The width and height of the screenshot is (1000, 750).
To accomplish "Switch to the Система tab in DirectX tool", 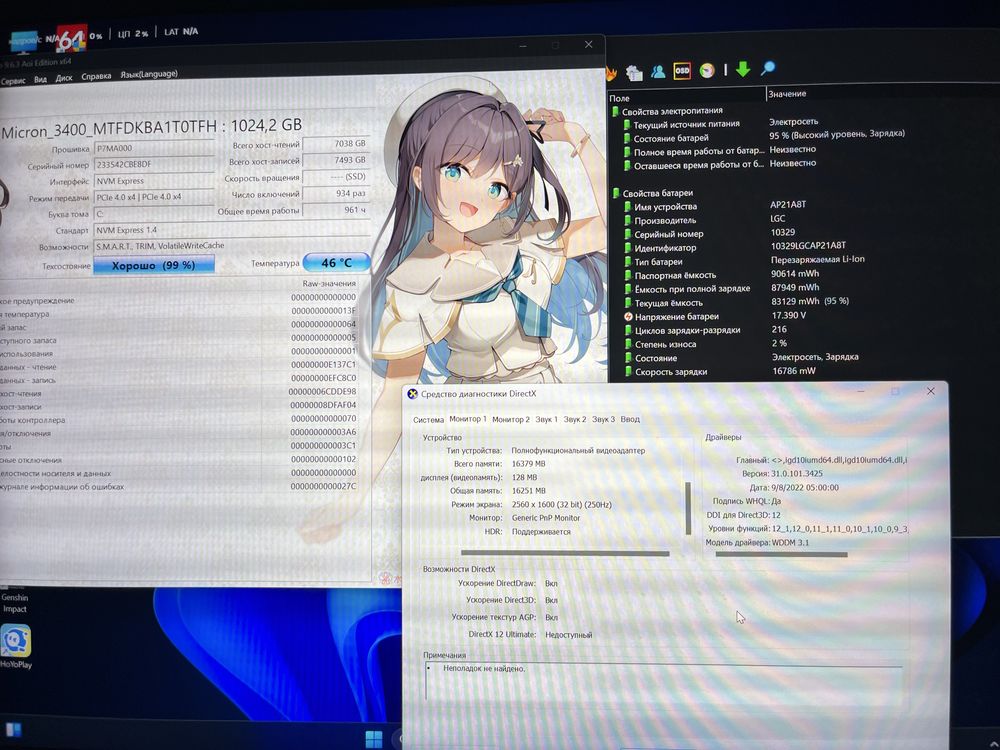I will point(428,420).
